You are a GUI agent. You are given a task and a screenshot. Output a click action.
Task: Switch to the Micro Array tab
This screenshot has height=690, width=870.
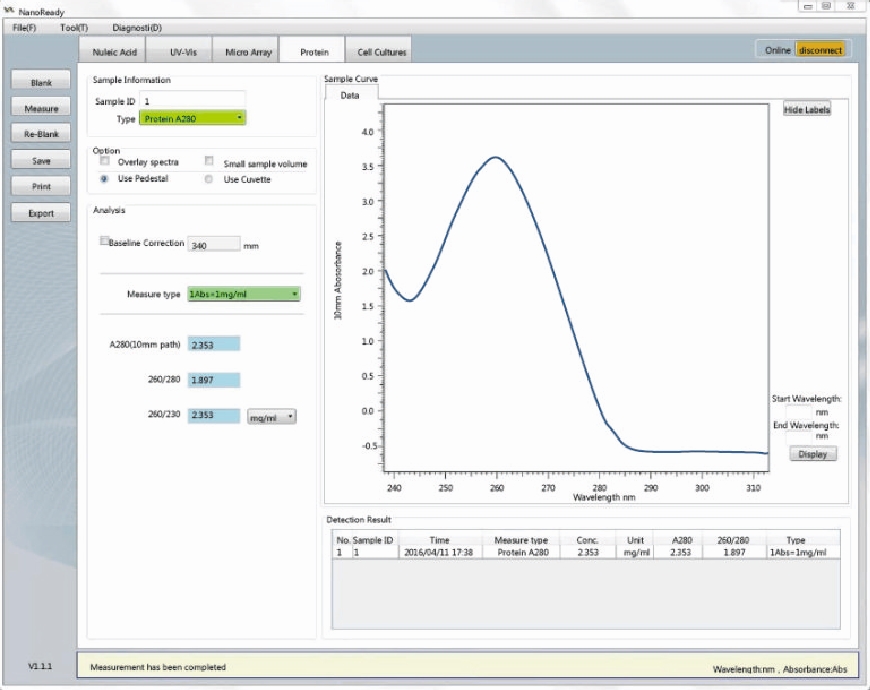pos(248,52)
